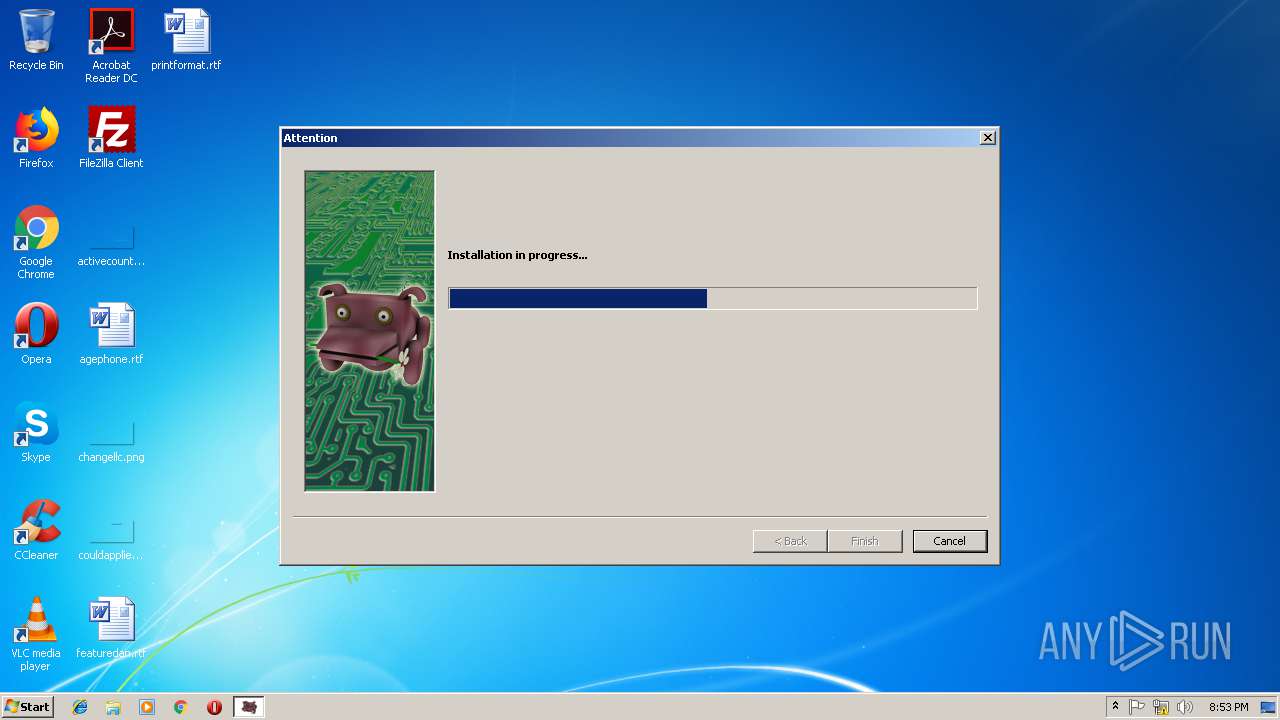Open Windows Media Player taskbar icon
This screenshot has width=1280, height=720.
click(x=147, y=707)
